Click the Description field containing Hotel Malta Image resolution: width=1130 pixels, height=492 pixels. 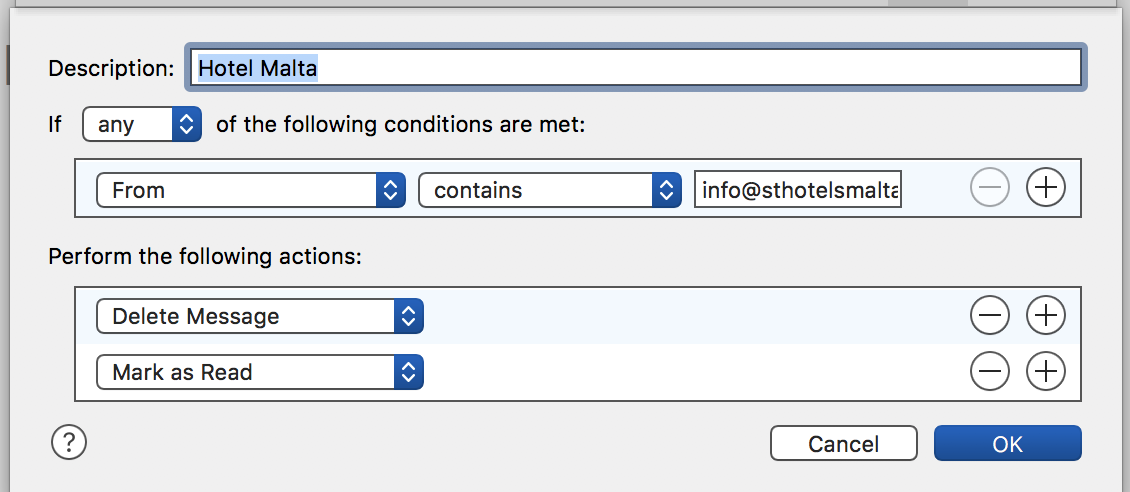pos(635,68)
